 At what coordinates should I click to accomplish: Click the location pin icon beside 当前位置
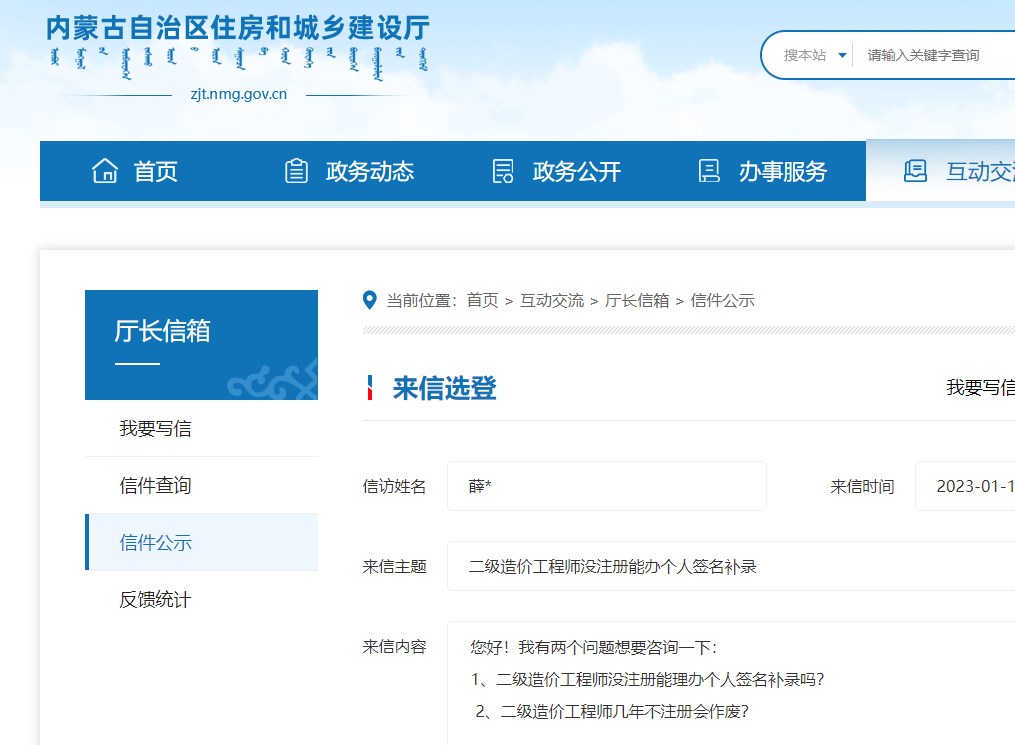pyautogui.click(x=370, y=300)
